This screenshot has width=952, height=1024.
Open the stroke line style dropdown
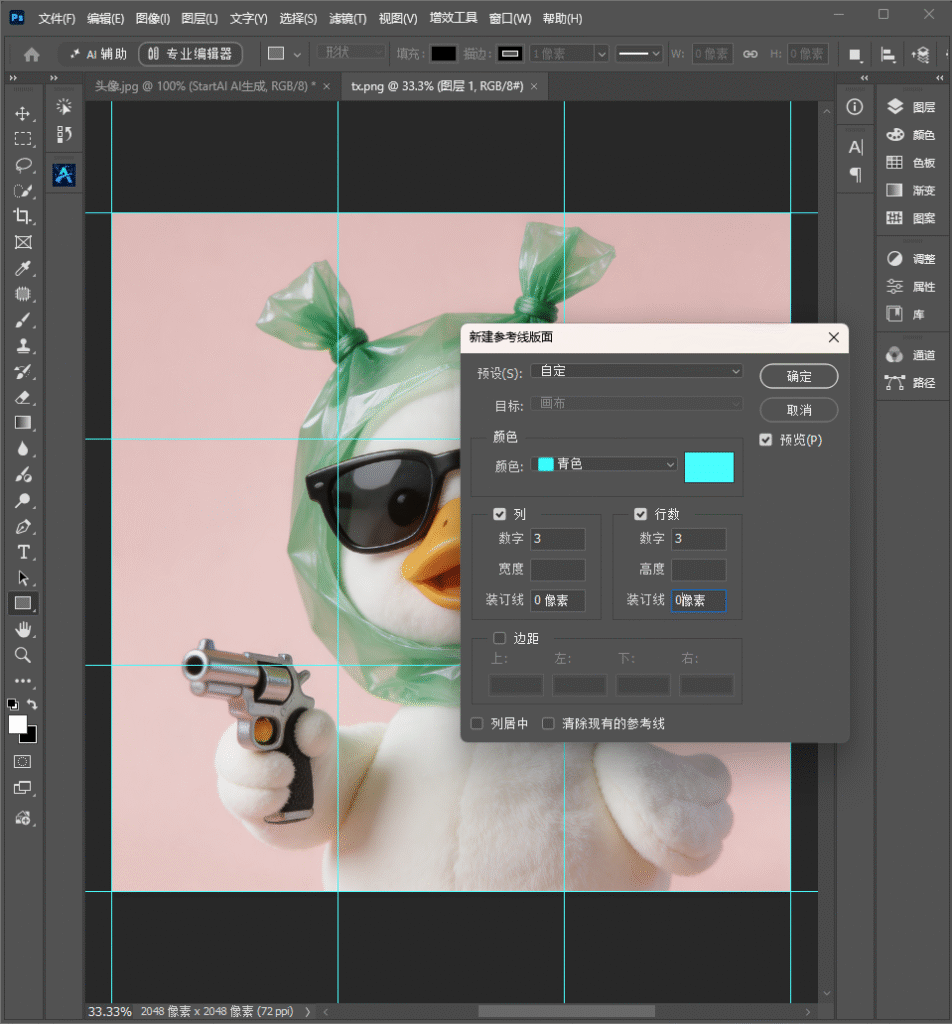pyautogui.click(x=640, y=54)
